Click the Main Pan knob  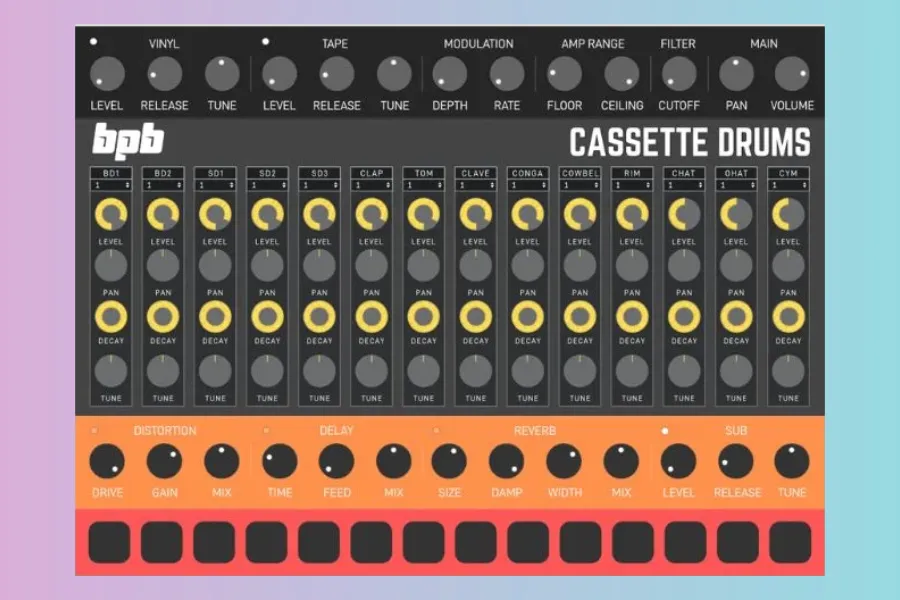tap(736, 73)
